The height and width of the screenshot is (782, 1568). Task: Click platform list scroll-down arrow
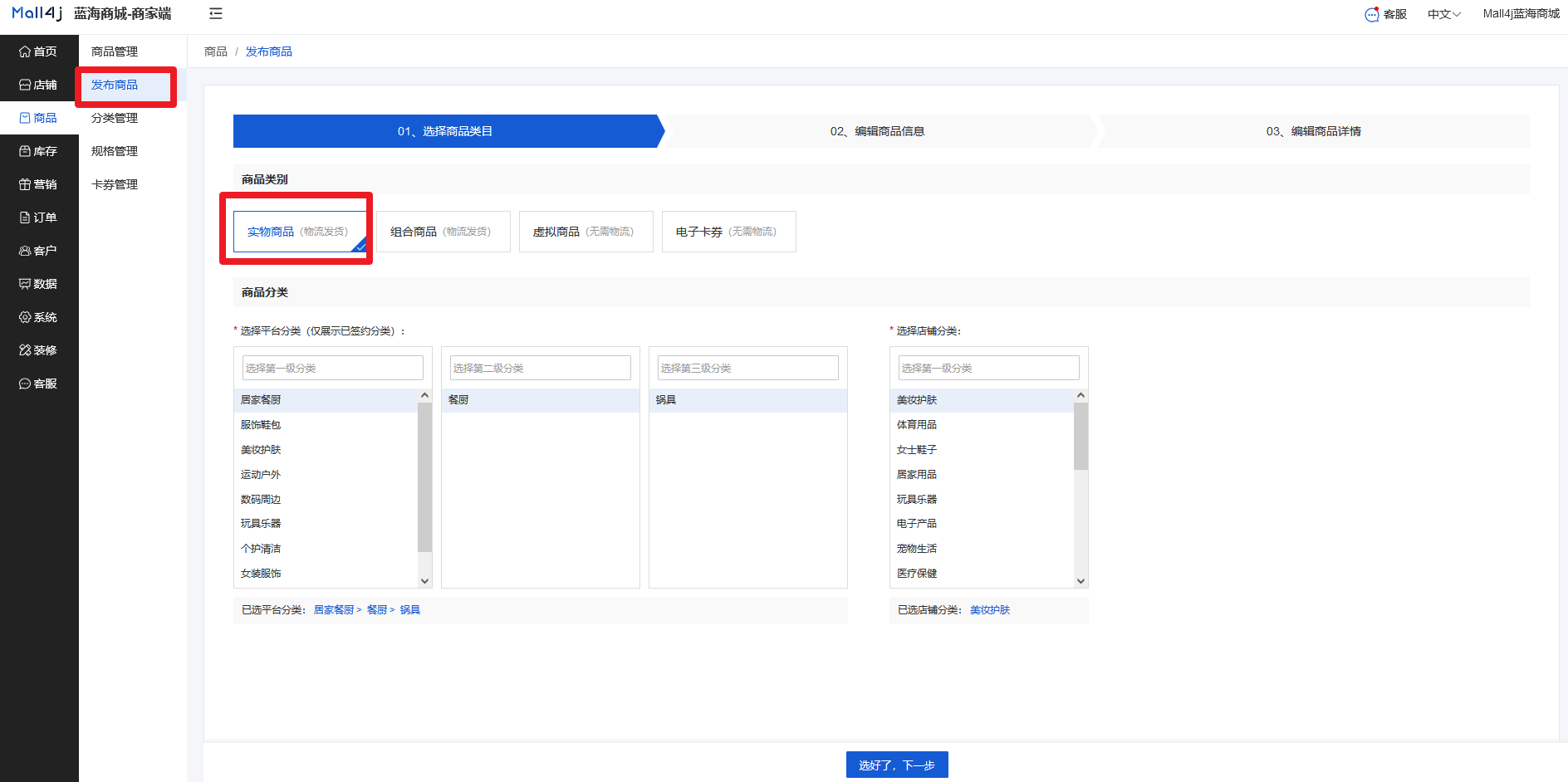tap(425, 581)
